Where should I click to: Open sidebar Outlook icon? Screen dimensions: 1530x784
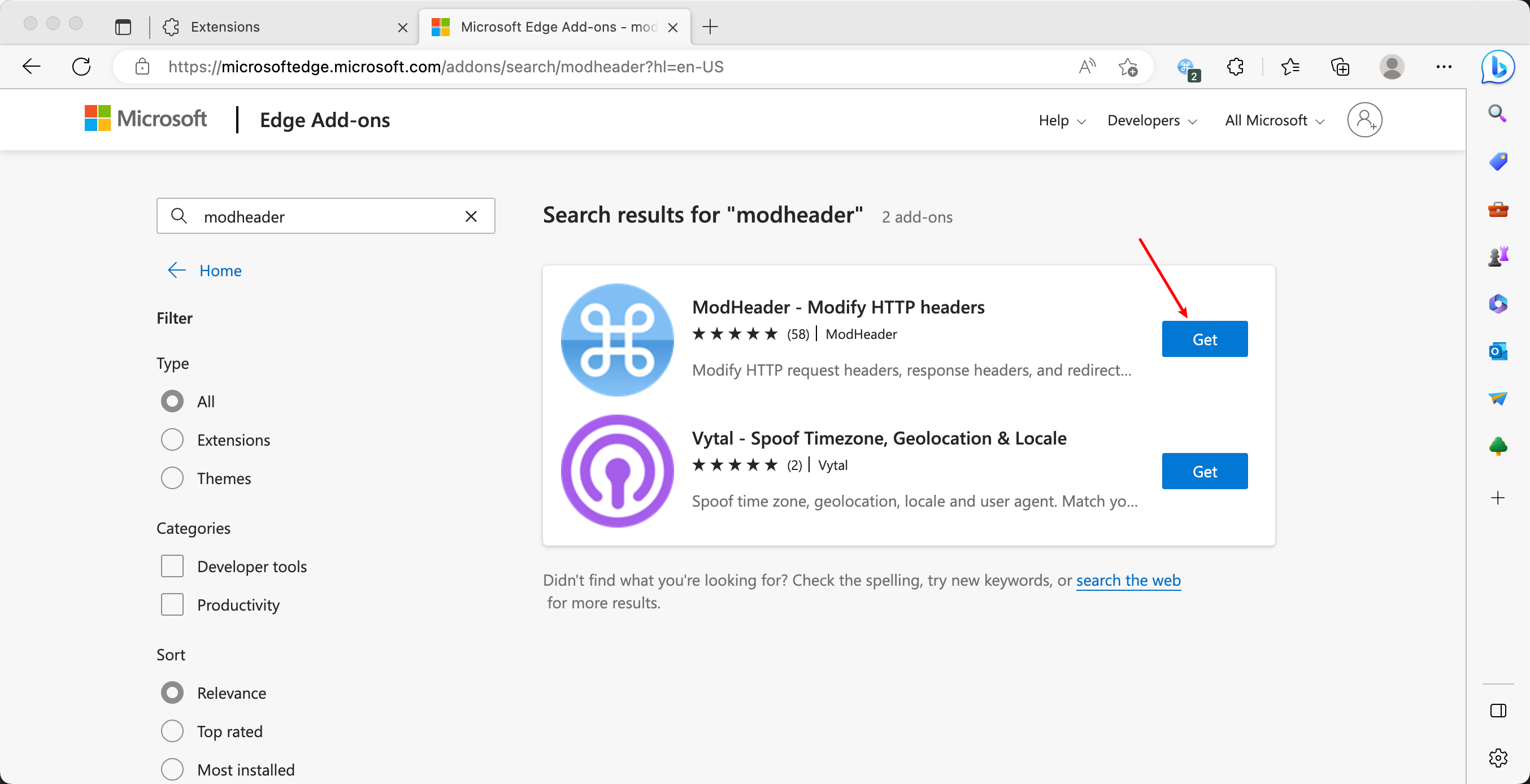1497,351
